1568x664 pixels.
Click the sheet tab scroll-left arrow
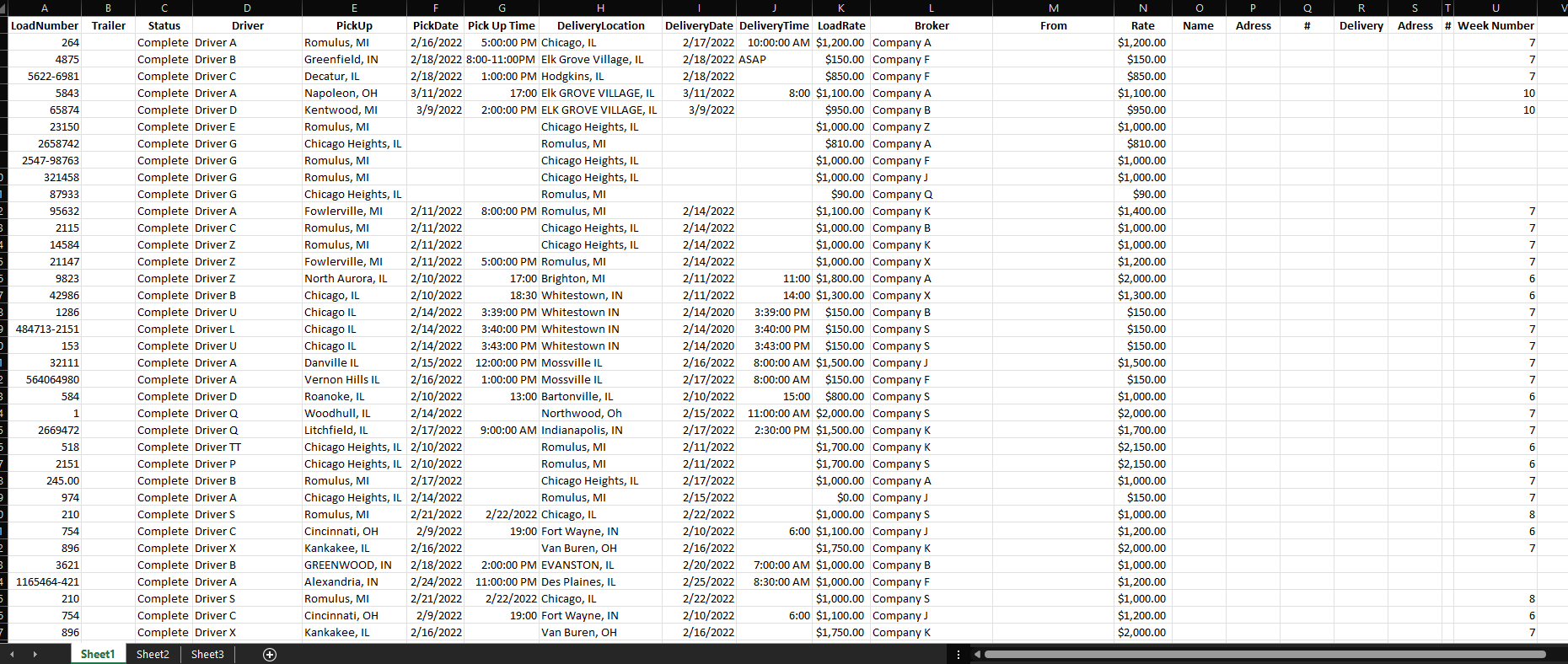pos(12,655)
